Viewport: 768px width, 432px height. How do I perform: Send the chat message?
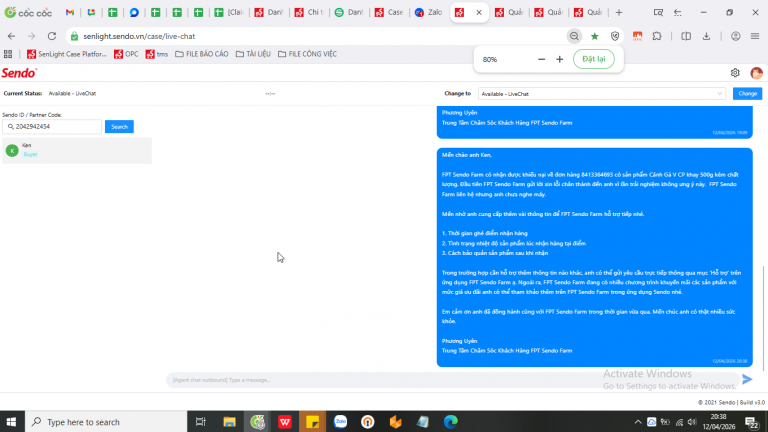[747, 379]
